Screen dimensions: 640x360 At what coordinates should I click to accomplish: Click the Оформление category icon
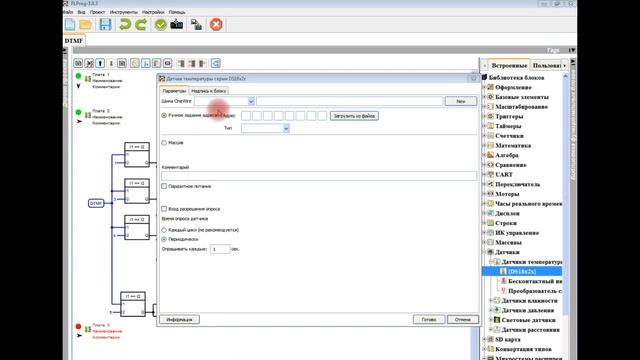pos(491,87)
